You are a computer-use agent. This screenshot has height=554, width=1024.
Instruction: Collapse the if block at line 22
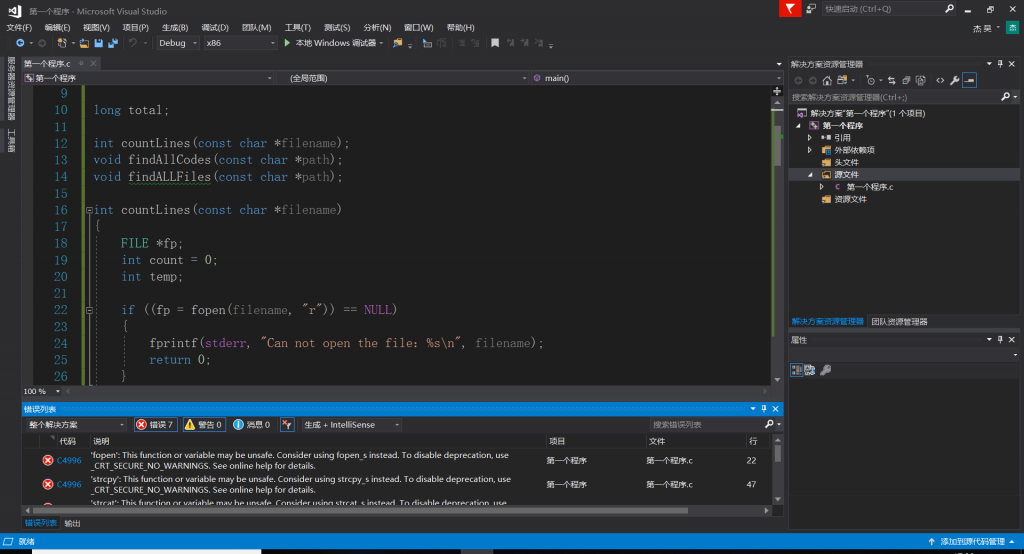coord(89,310)
